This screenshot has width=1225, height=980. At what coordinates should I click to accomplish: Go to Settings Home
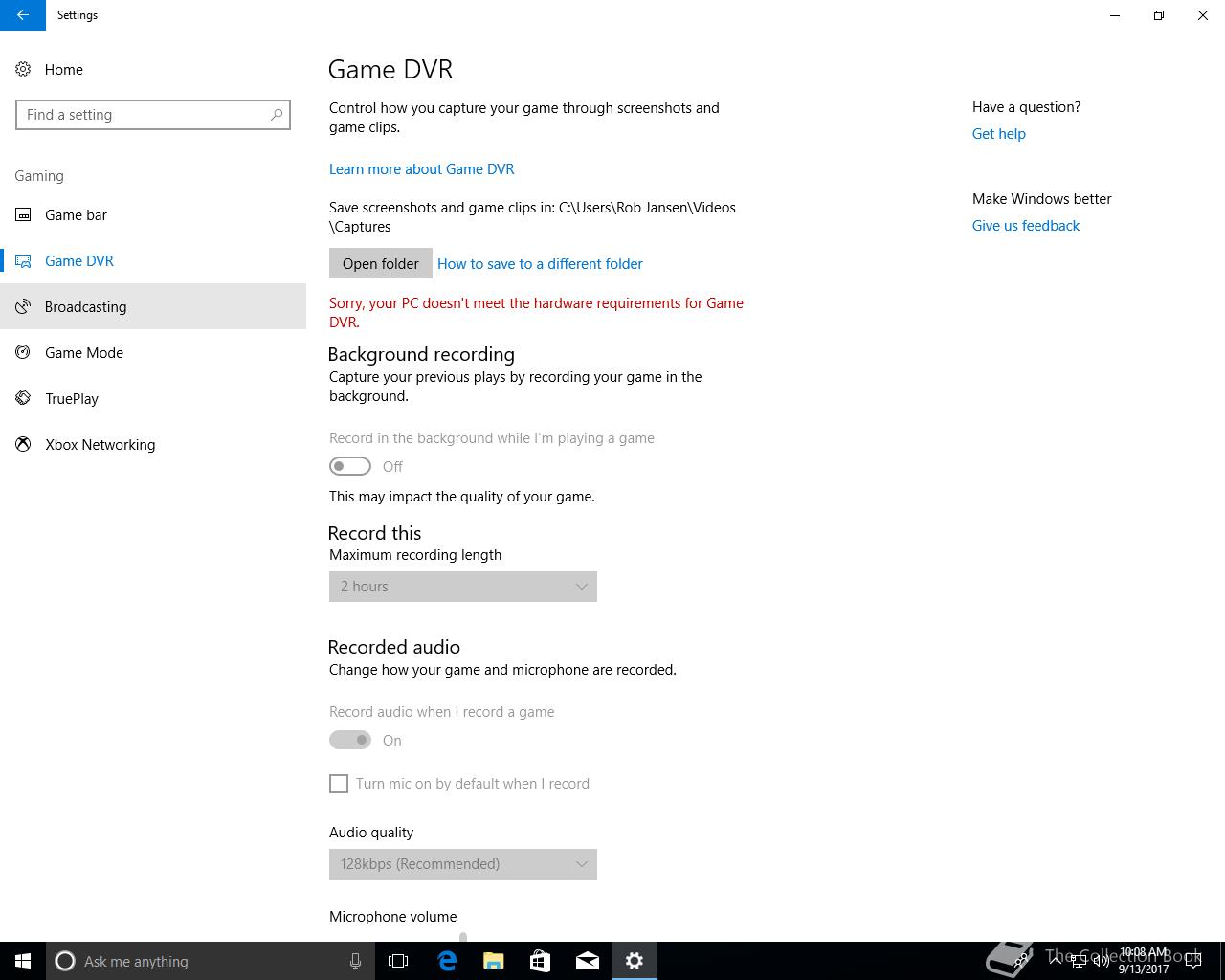pyautogui.click(x=153, y=69)
